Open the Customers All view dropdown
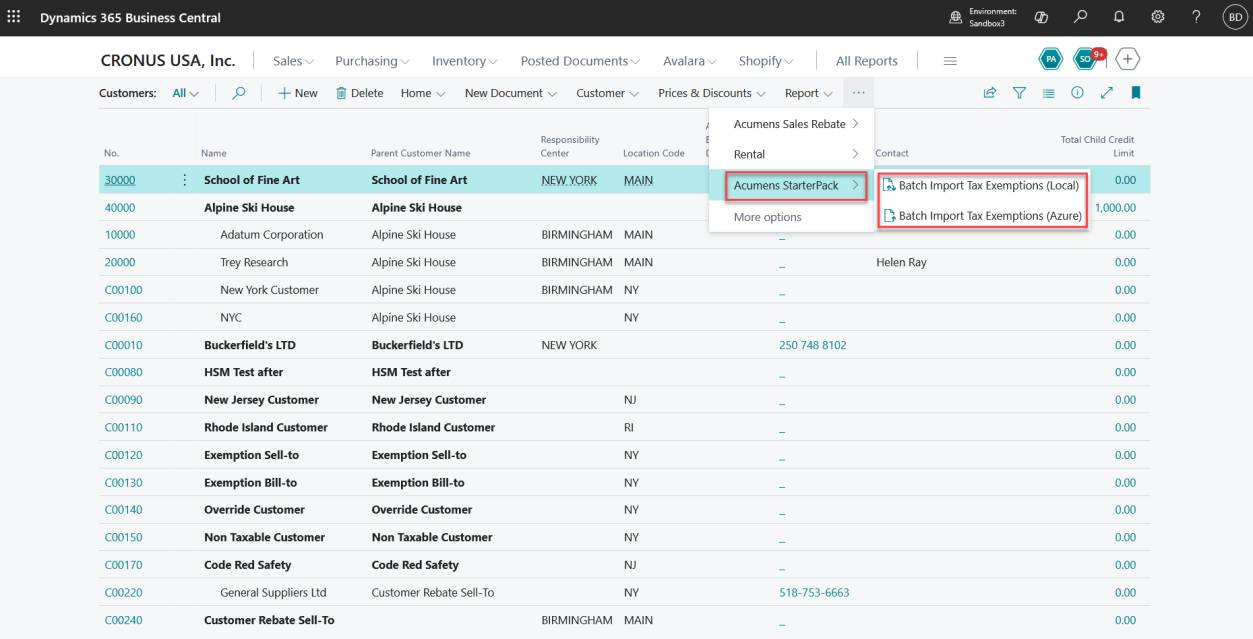Viewport: 1253px width, 639px height. point(186,93)
